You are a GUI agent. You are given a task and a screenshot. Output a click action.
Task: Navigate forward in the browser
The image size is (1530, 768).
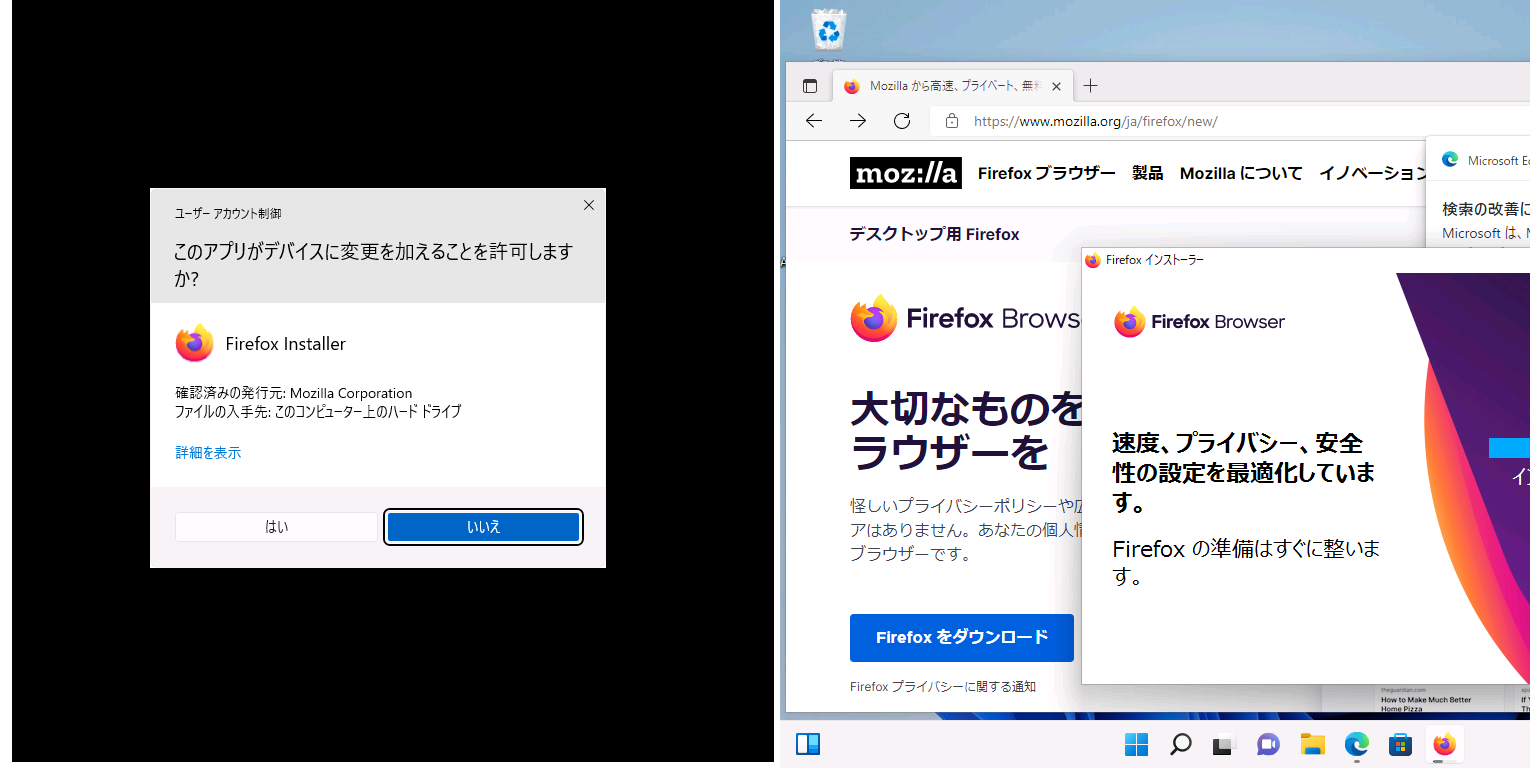click(x=857, y=120)
